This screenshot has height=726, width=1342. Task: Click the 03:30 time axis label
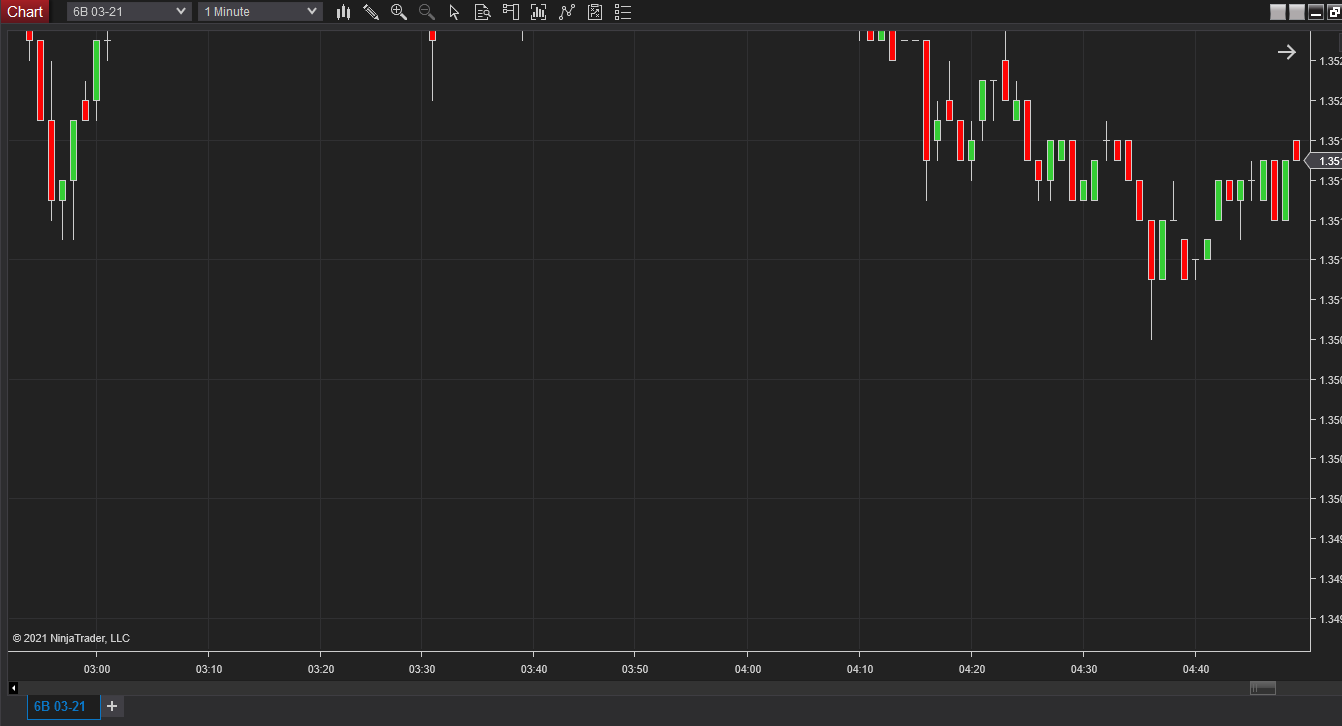[x=422, y=669]
